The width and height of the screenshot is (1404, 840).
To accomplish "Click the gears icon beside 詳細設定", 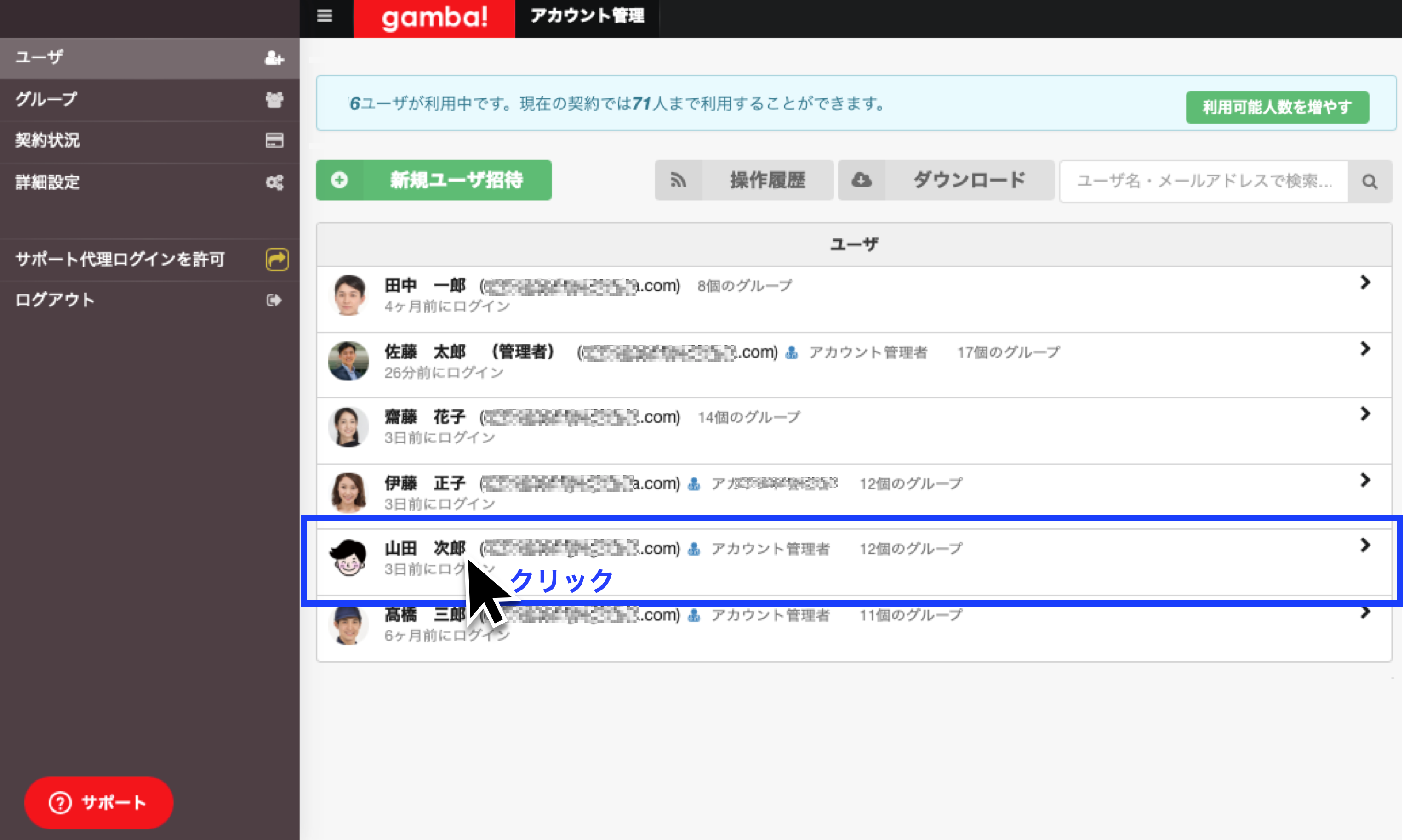I will 274,182.
